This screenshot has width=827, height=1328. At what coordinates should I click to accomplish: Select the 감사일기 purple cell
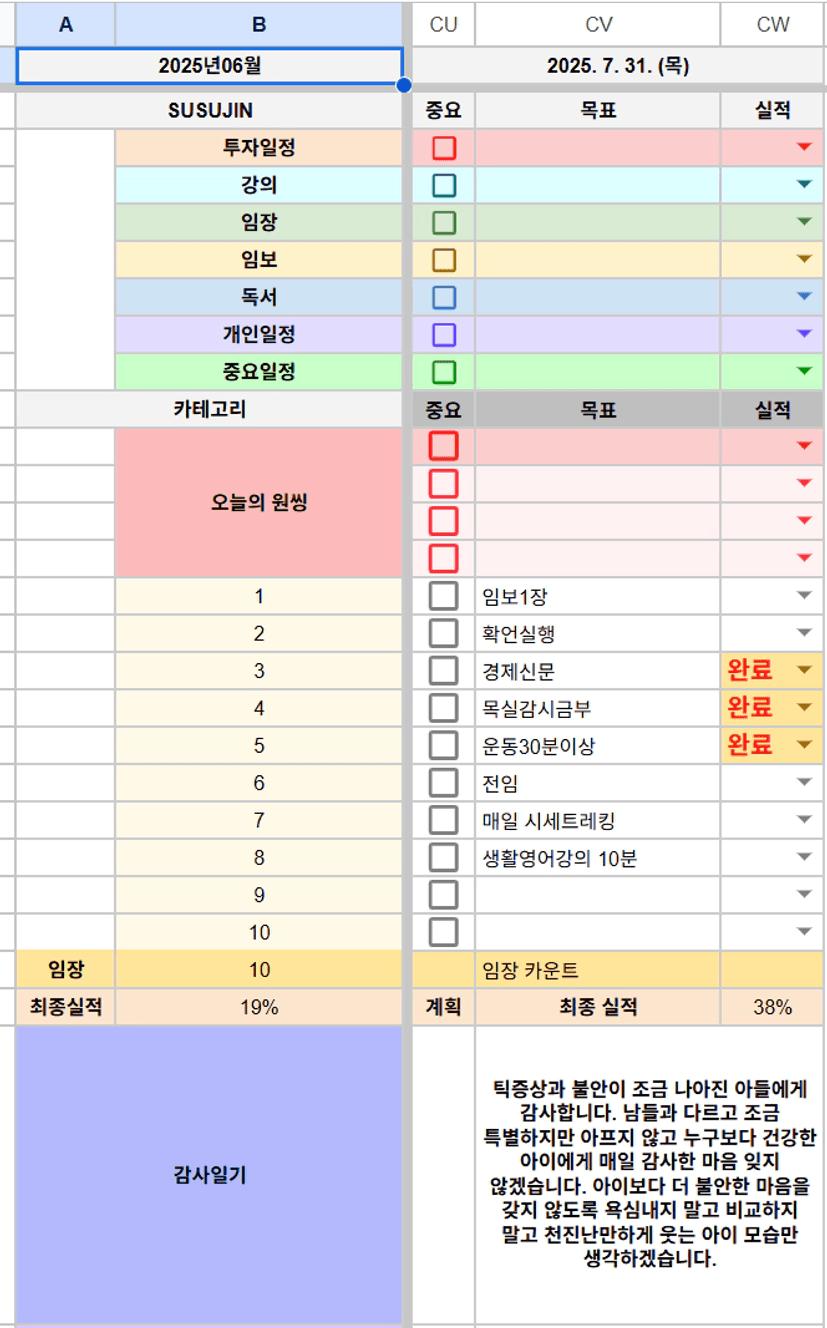209,1175
